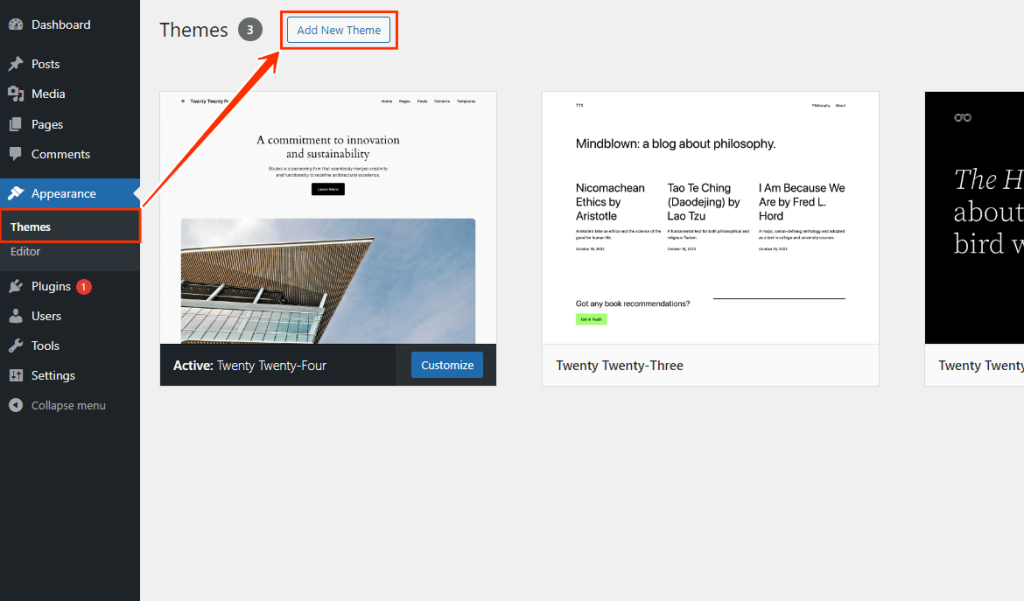Click the Active: Twenty Twenty-Four label
This screenshot has height=601, width=1024.
[249, 366]
